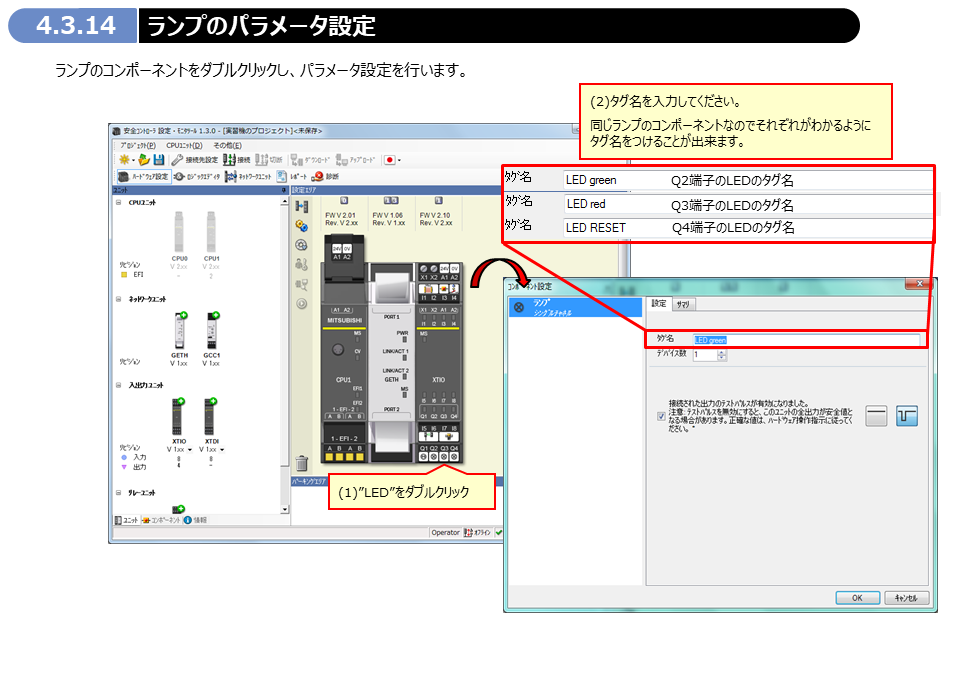Click the Q2 lamp output icon on XTIO

pos(433,457)
